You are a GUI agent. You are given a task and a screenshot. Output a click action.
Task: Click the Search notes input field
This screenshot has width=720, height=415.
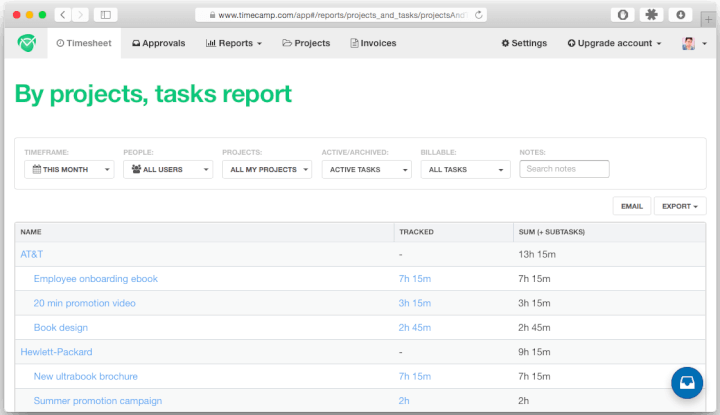point(564,169)
